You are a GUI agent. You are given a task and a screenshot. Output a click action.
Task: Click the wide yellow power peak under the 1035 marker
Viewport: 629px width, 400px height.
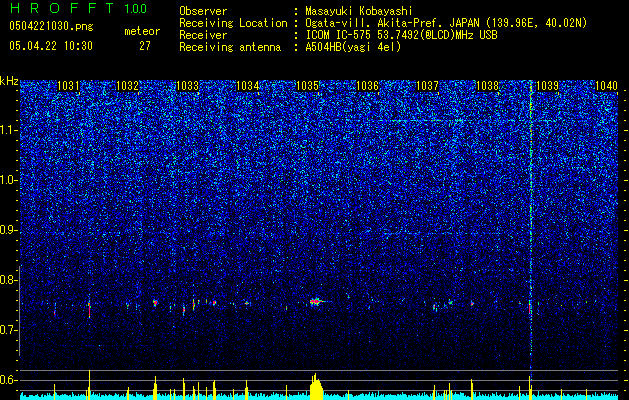click(316, 387)
